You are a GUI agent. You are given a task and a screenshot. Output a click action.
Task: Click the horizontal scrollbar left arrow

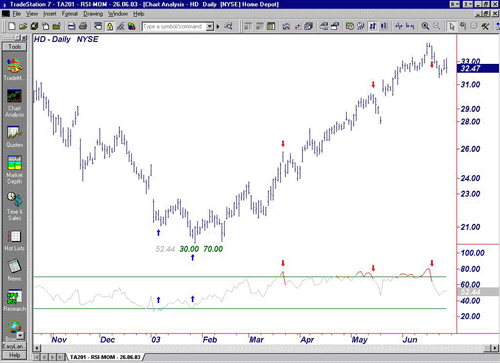[37, 348]
